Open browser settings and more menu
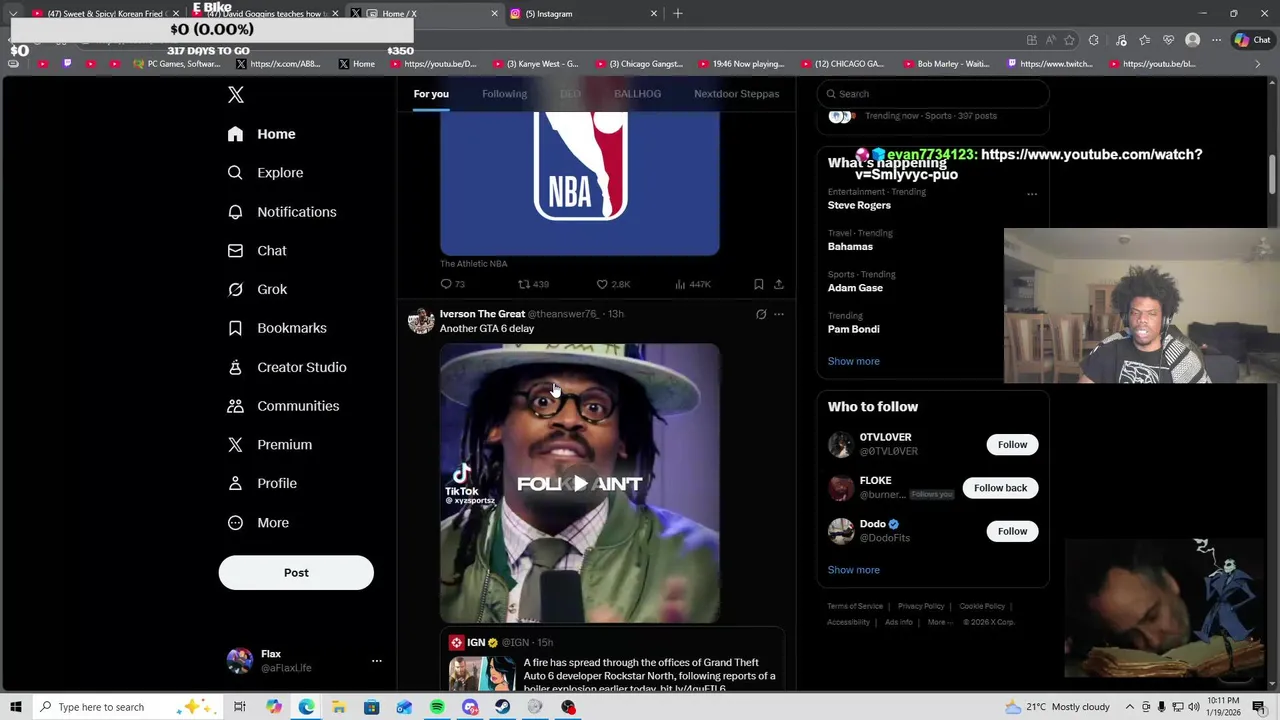Viewport: 1280px width, 720px height. pyautogui.click(x=1216, y=40)
